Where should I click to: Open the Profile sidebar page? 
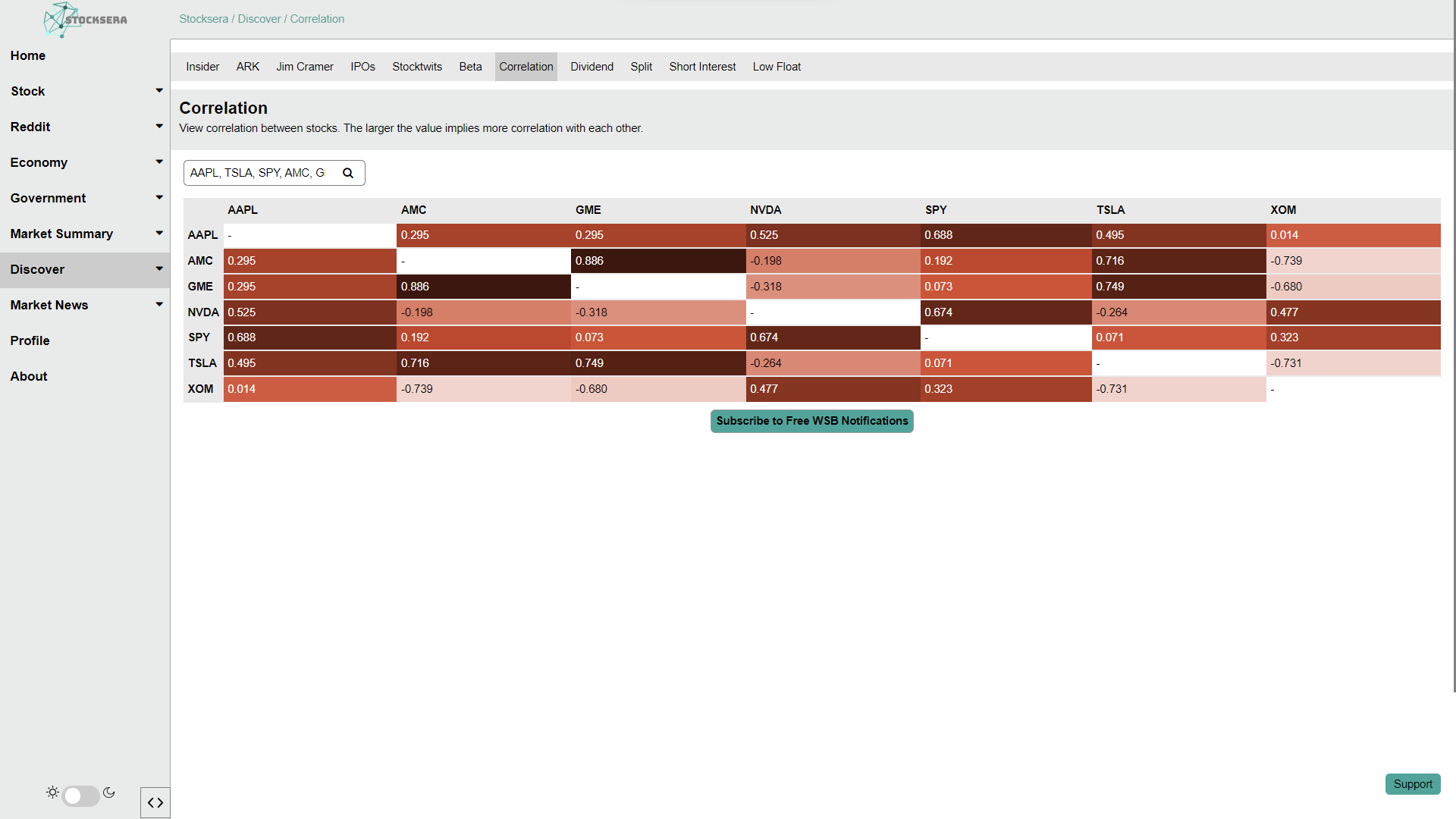[30, 340]
